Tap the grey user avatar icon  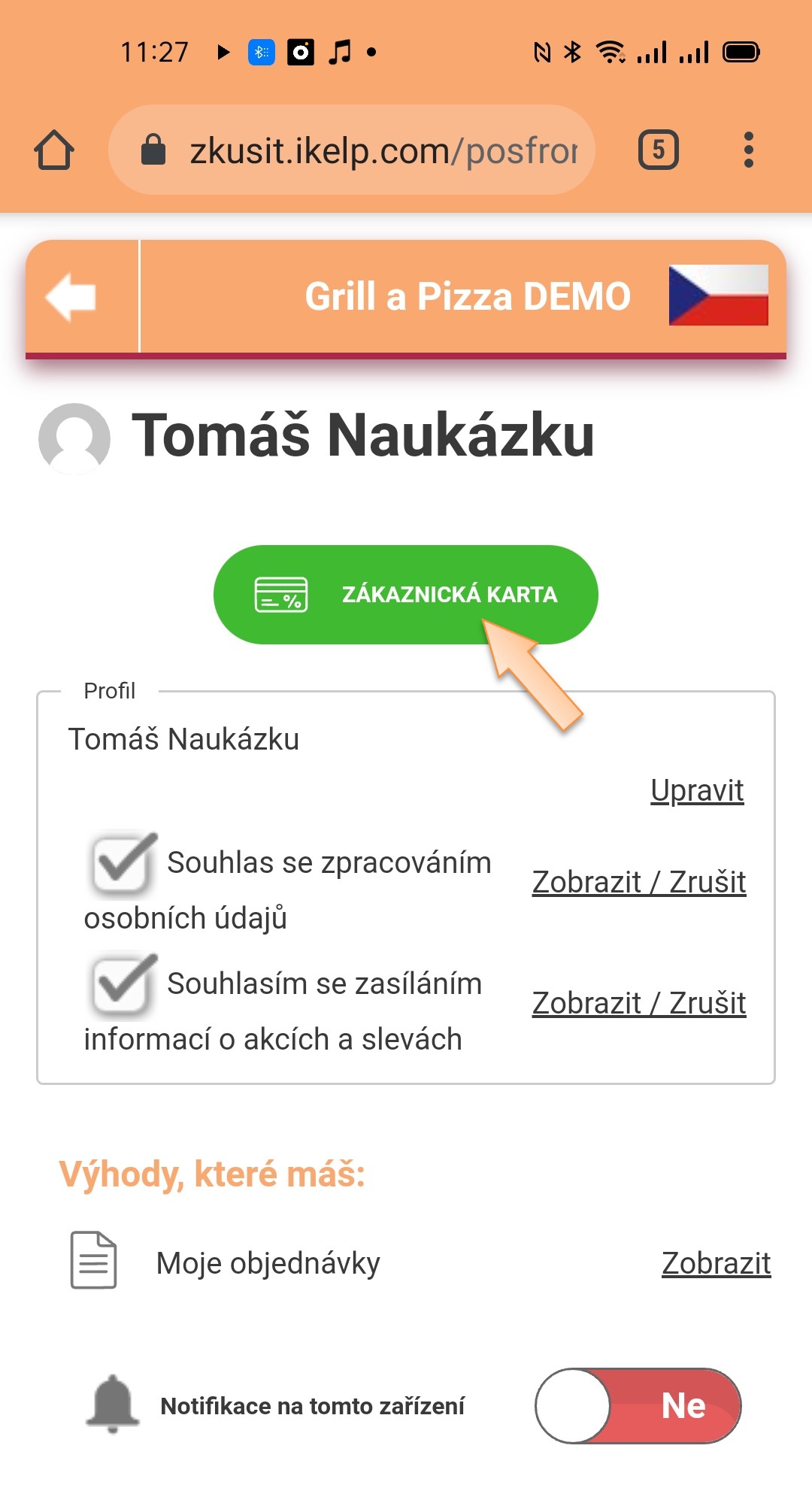click(x=74, y=438)
